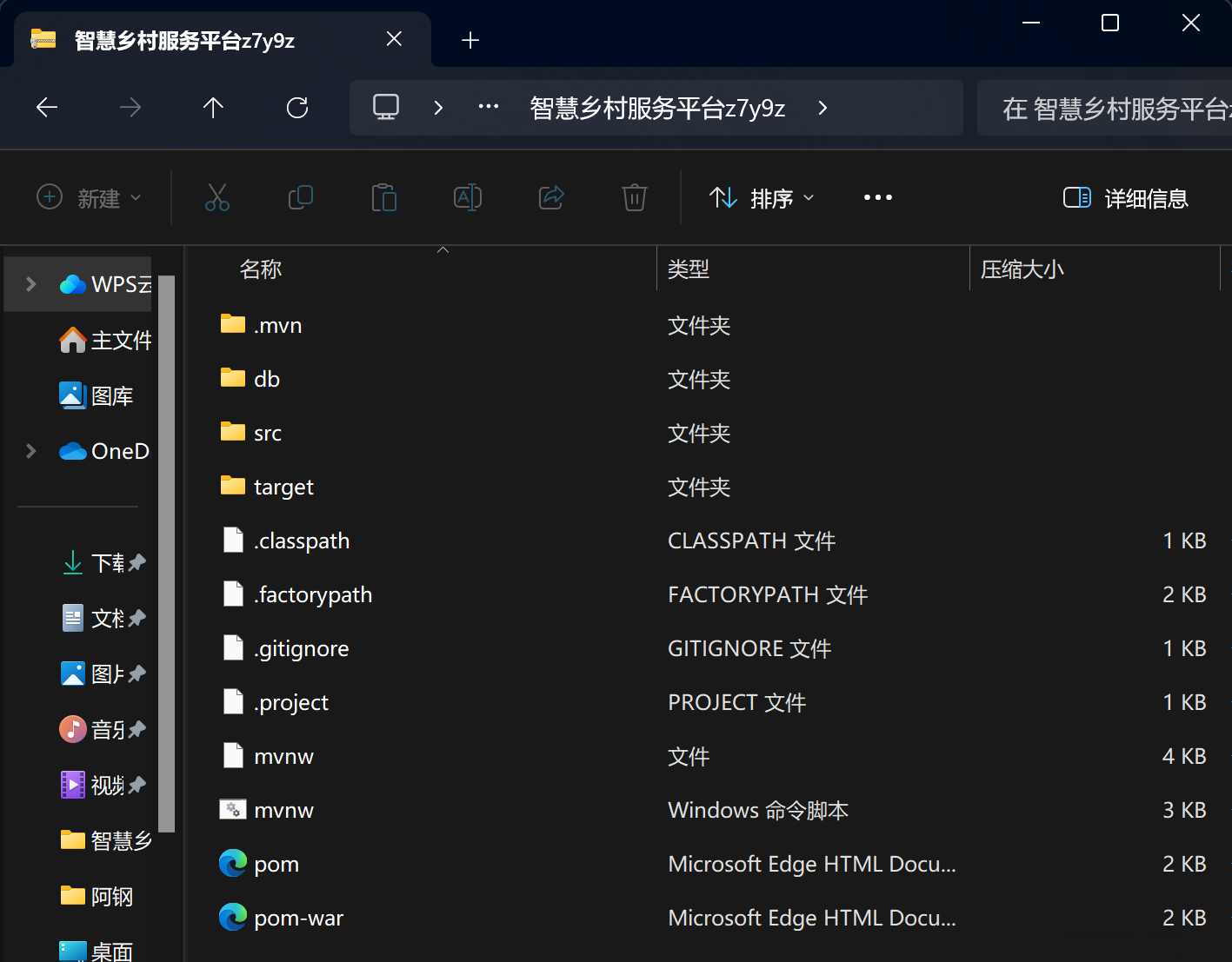
Task: Expand the chevron after the monitor icon
Action: coord(438,108)
